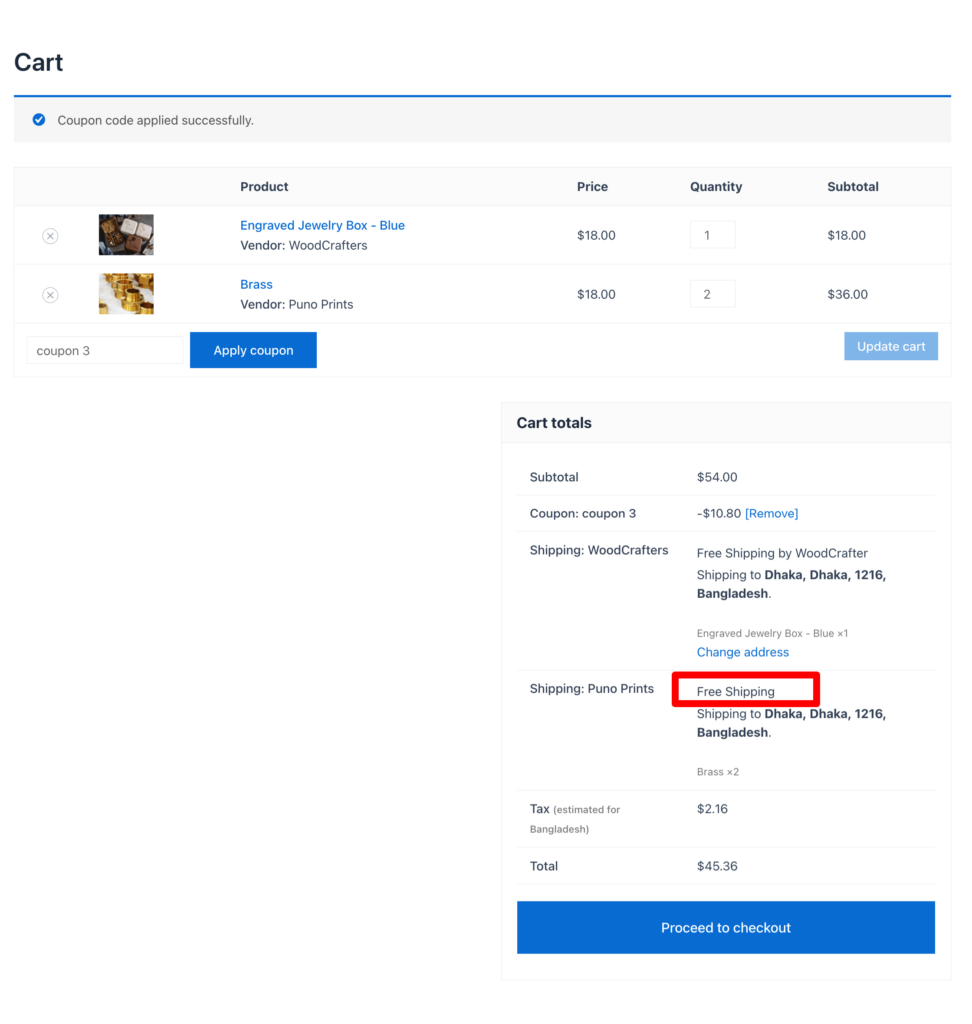
Task: Click the blue checkmark in the coupon notice
Action: [38, 119]
